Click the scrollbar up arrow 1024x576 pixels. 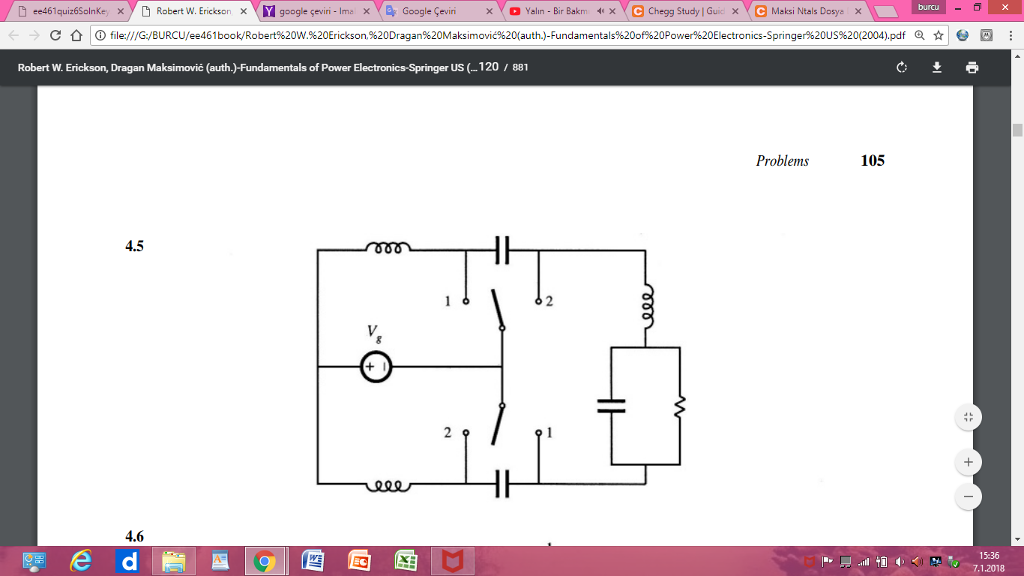[1017, 56]
